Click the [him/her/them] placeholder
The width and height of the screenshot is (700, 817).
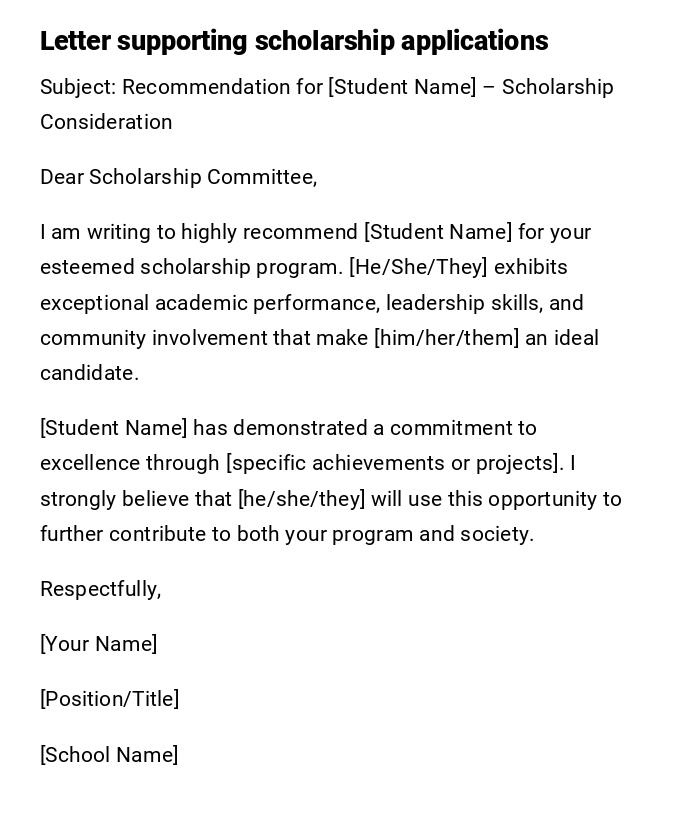click(x=446, y=339)
